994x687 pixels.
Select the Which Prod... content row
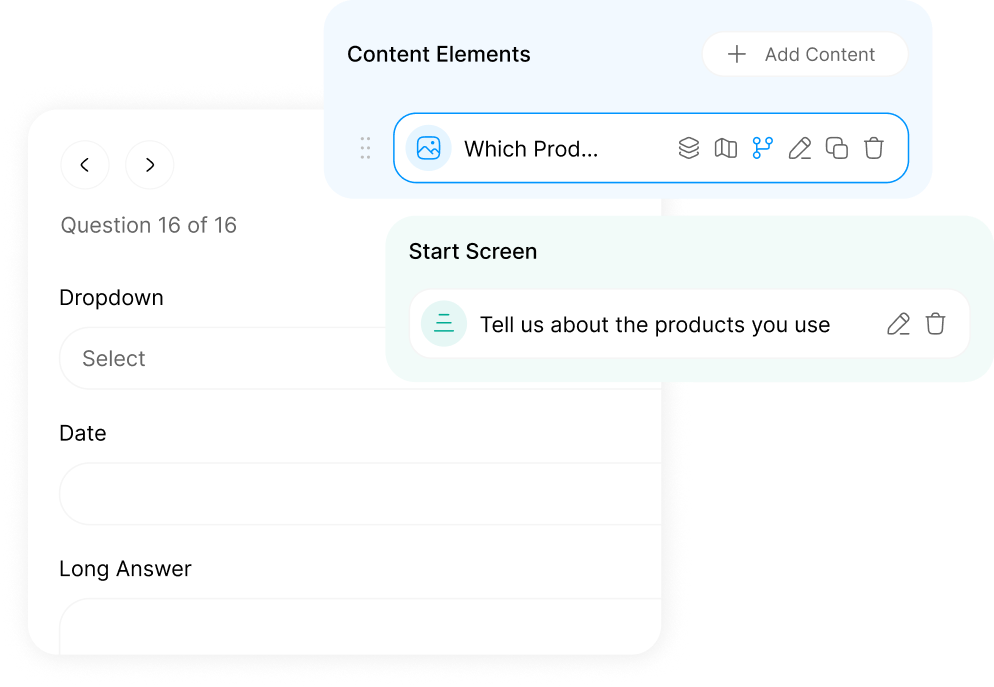[651, 148]
